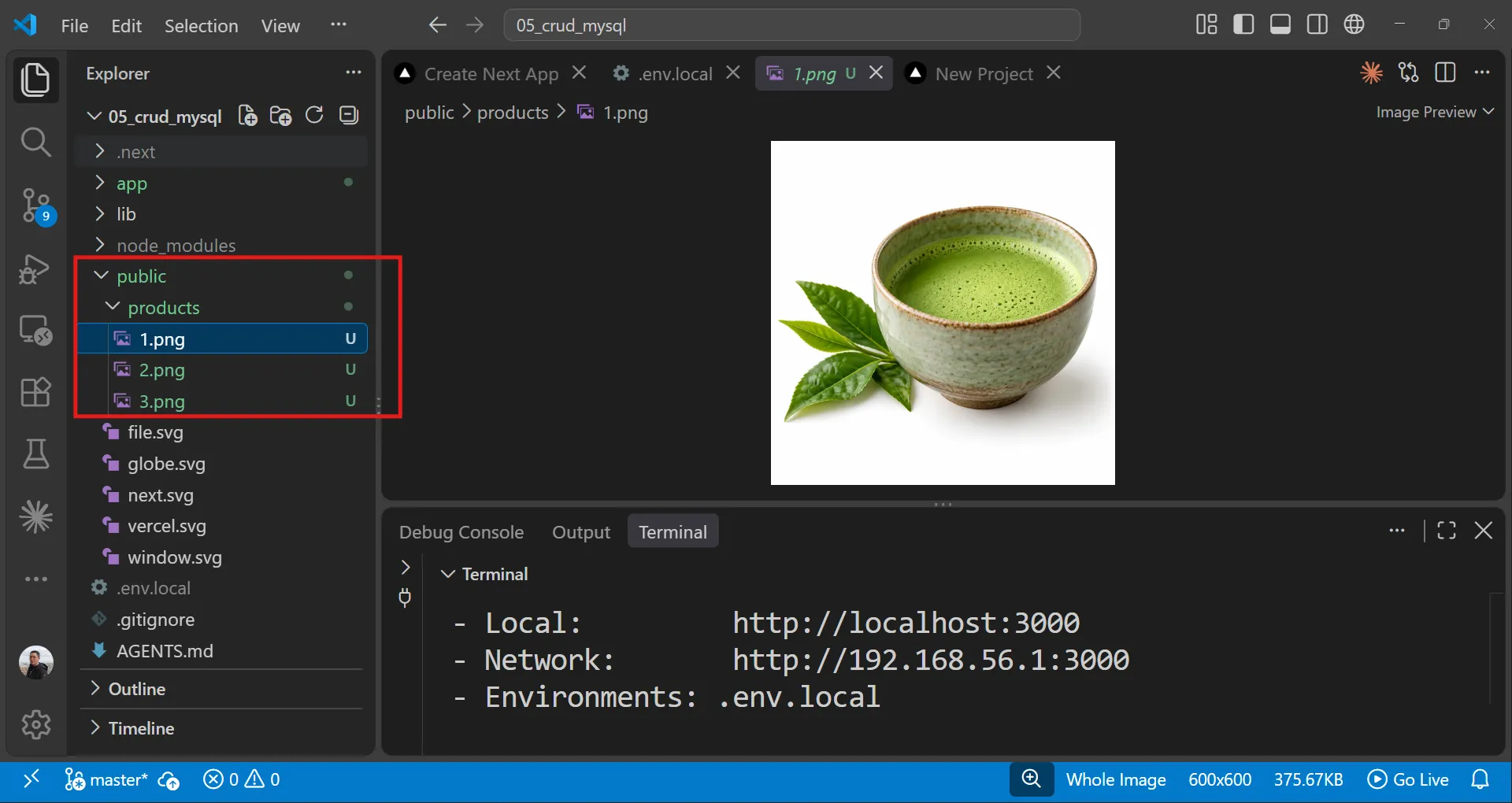Open changes compare icon in editor toolbar
This screenshot has width=1512, height=803.
1408,72
